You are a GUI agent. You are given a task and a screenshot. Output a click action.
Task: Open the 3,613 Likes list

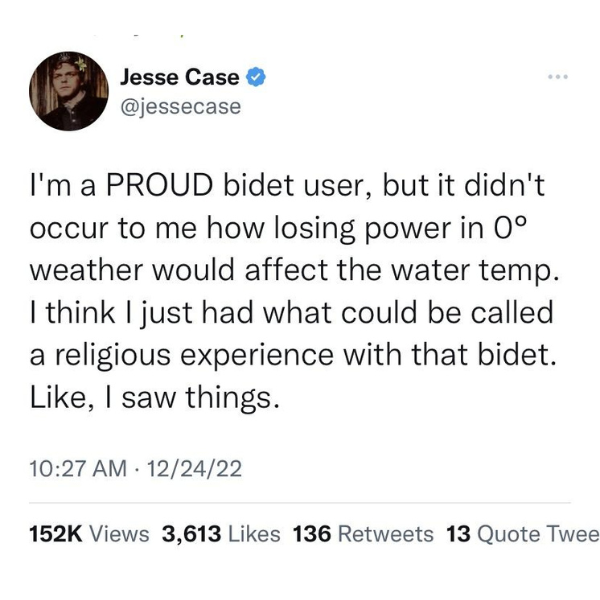coord(221,533)
